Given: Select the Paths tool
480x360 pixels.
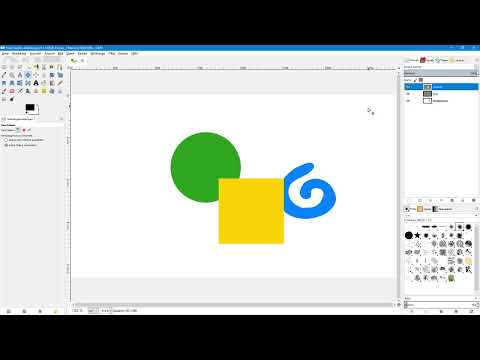Looking at the screenshot, I should point(60,67).
